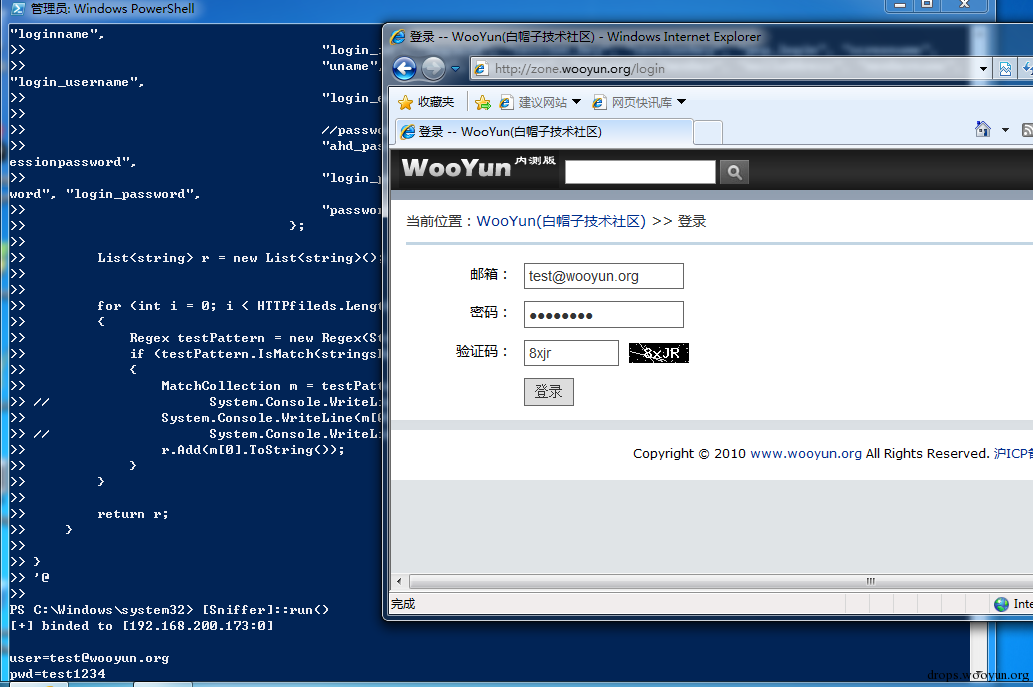Click the add-to-favorites-bar star icon
Viewport: 1033px width, 687px height.
[x=483, y=102]
